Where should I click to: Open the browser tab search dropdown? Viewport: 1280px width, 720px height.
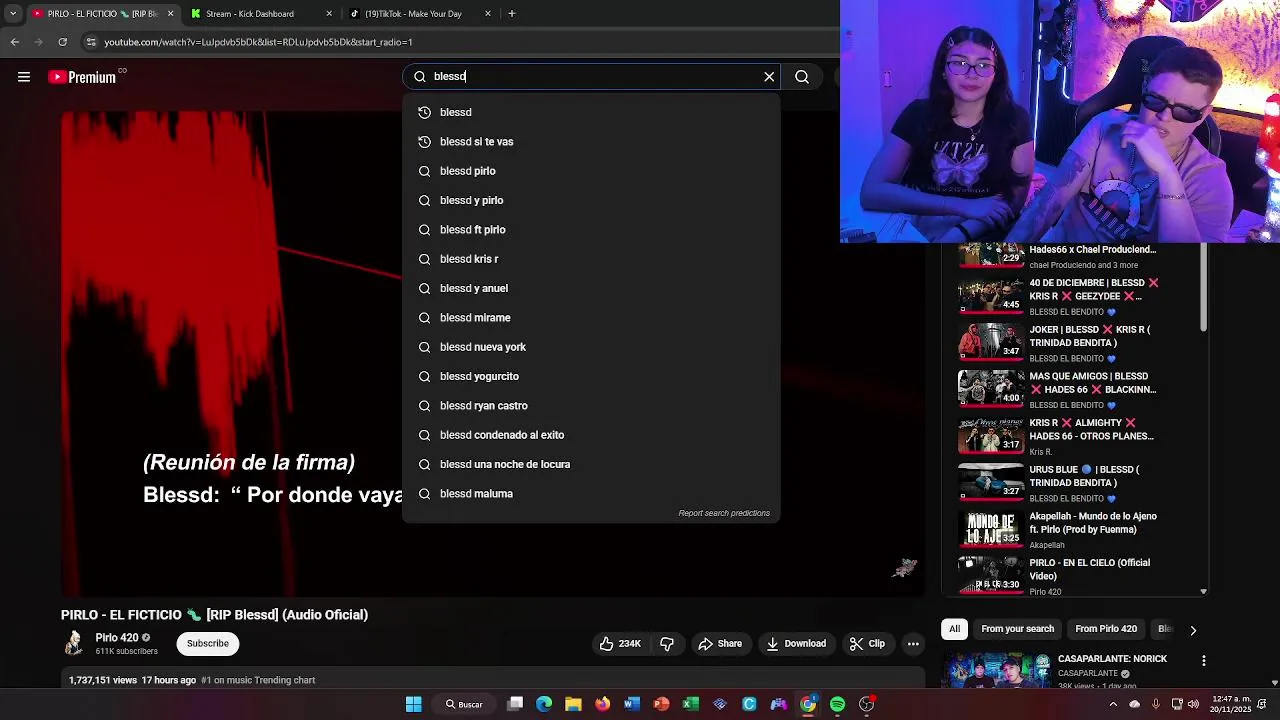pyautogui.click(x=13, y=14)
